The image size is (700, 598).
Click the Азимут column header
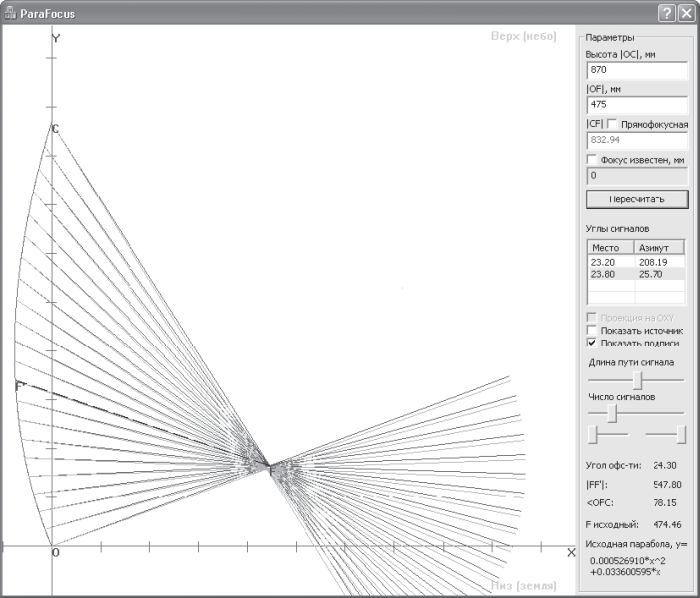tap(659, 247)
